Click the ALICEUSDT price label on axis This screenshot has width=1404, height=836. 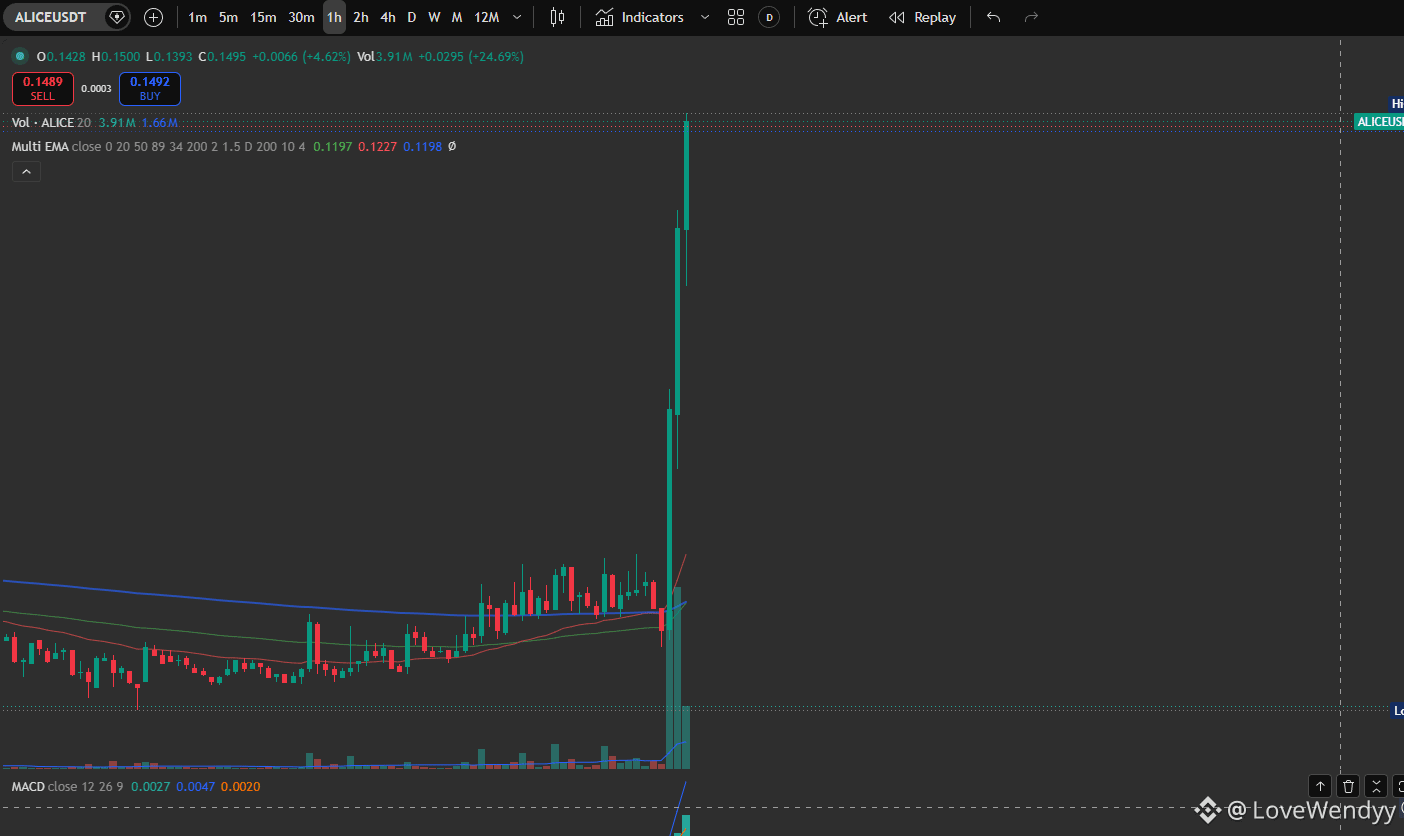[x=1380, y=121]
